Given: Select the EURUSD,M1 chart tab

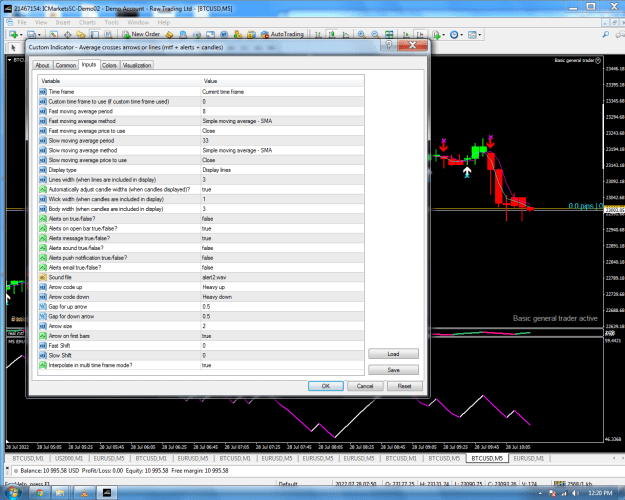Looking at the screenshot, I should pyautogui.click(x=529, y=459).
